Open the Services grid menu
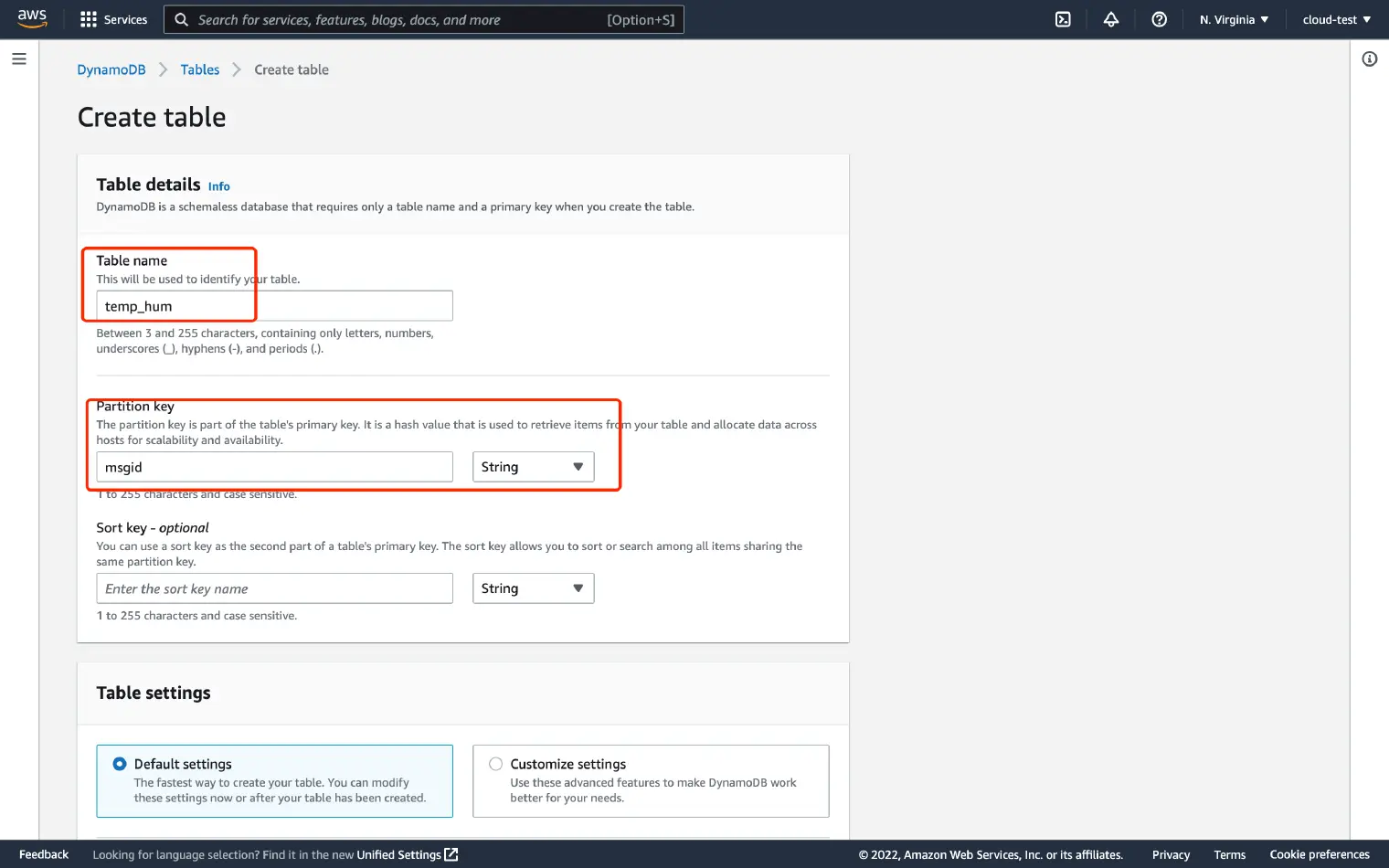The image size is (1389, 868). click(x=89, y=19)
